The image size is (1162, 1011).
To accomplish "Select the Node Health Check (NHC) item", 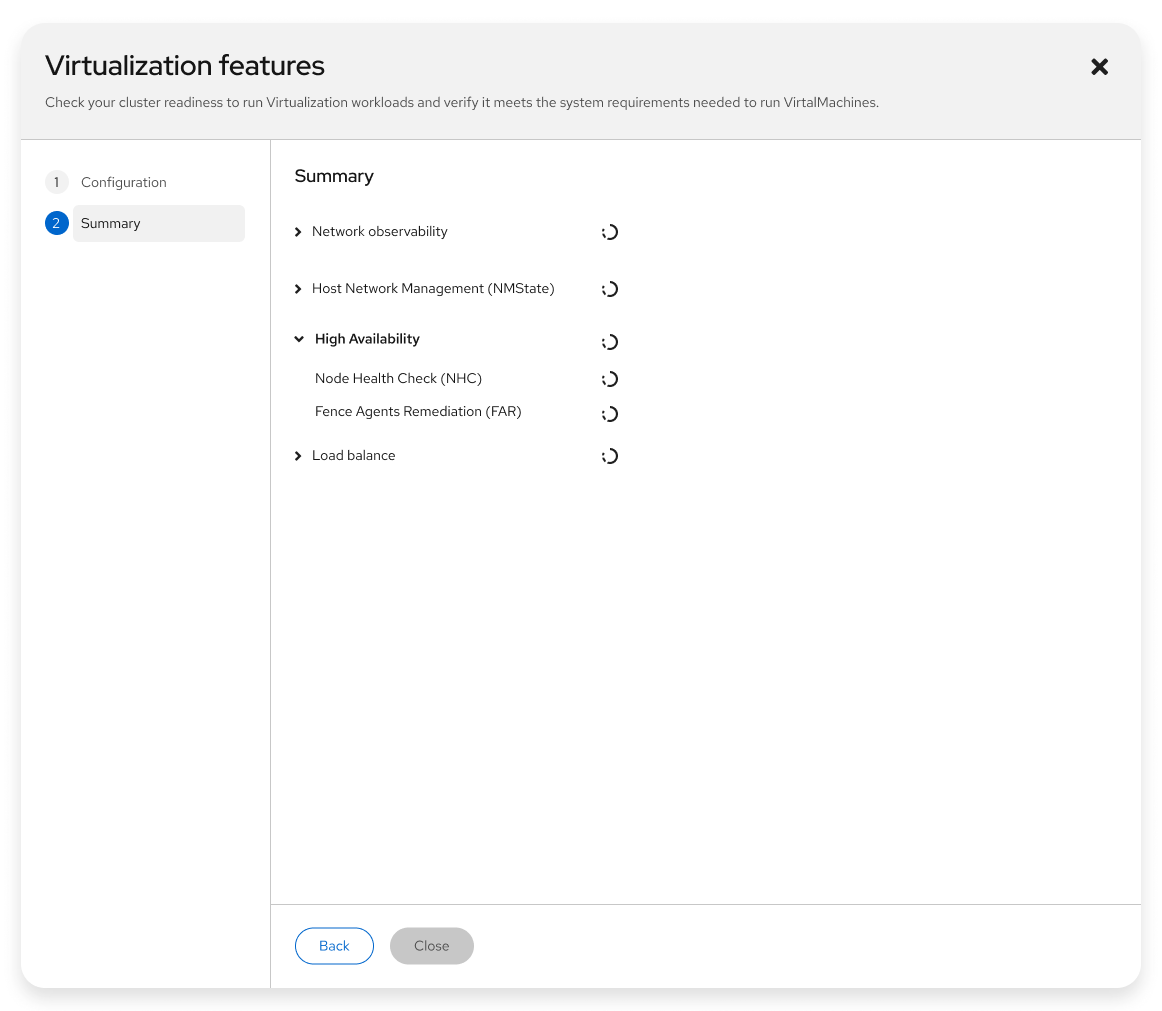I will pos(398,378).
